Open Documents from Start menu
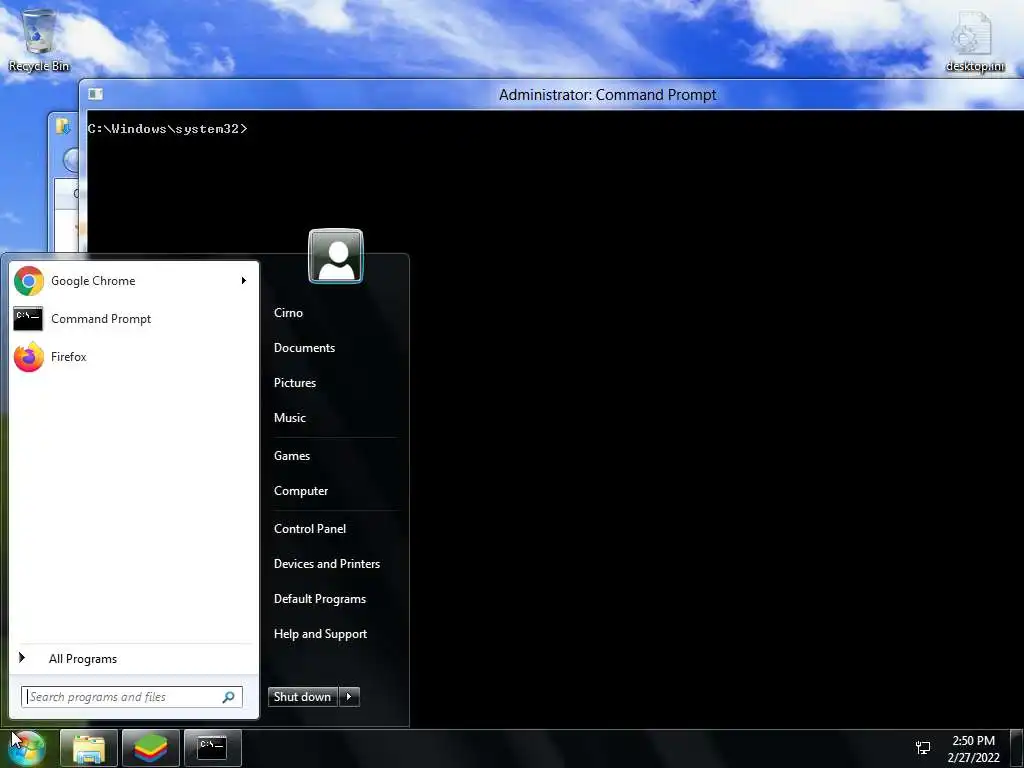Viewport: 1024px width, 768px height. tap(304, 348)
